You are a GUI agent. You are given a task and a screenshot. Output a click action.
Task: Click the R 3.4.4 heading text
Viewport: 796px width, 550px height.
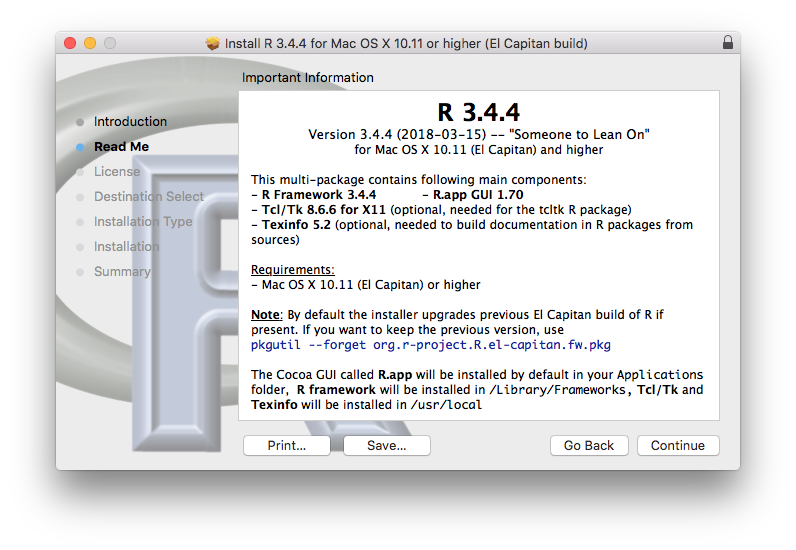click(x=479, y=112)
